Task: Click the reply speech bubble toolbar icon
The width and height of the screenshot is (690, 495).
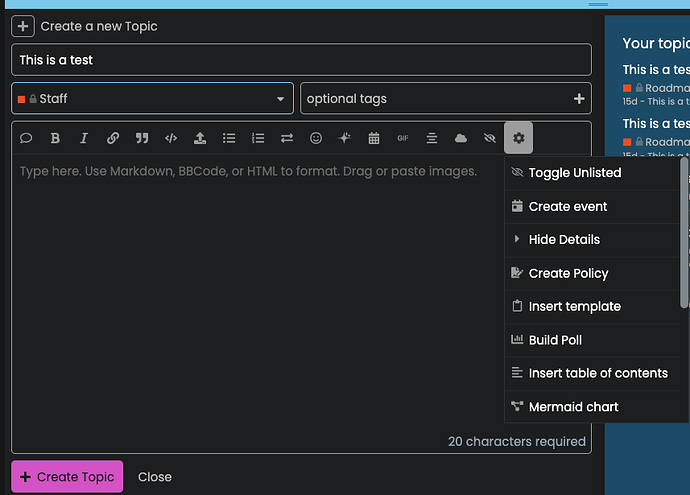Action: tap(26, 138)
